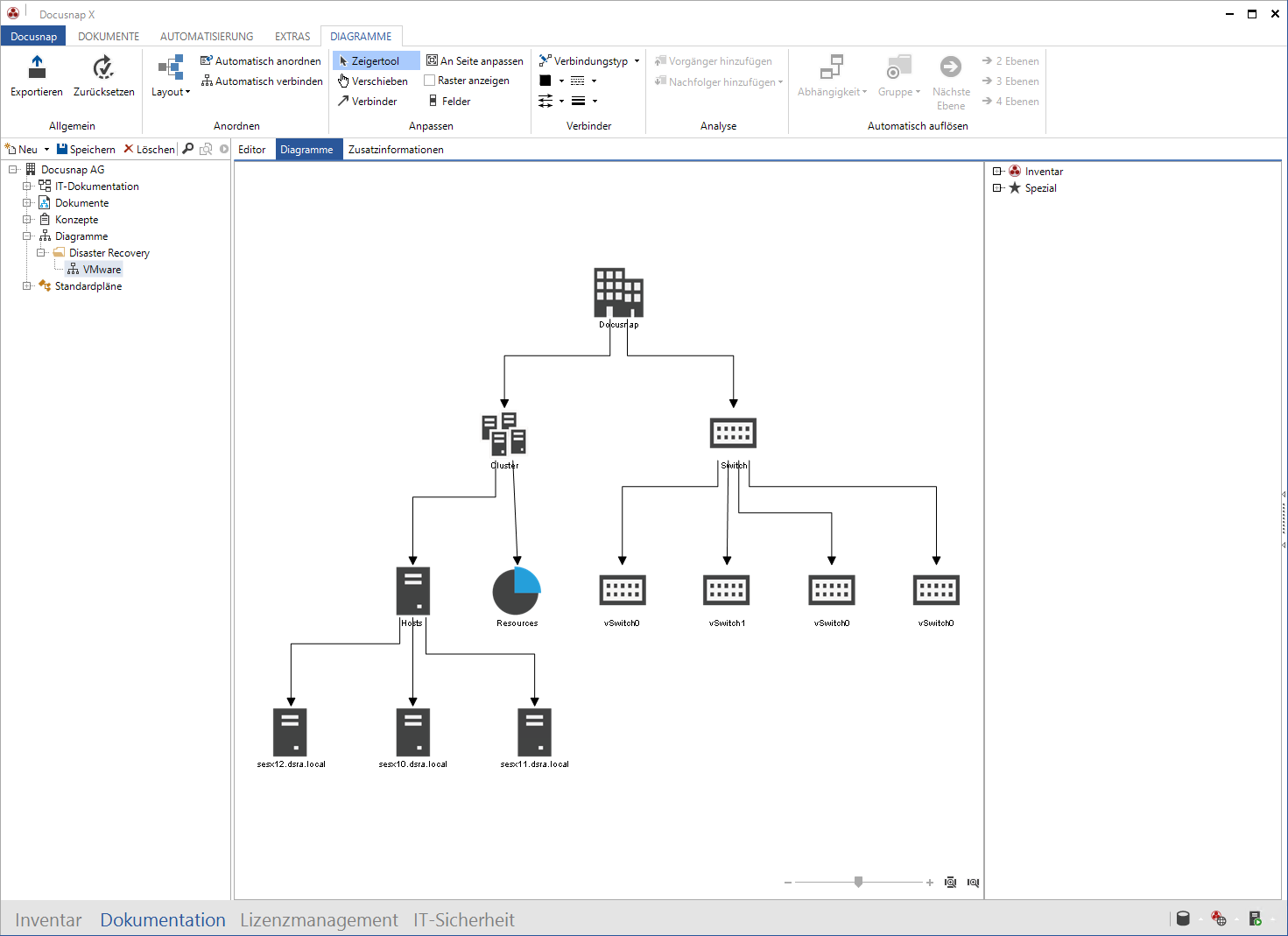The image size is (1288, 936).
Task: Select the sesx10.dsra.local server icon
Action: click(412, 732)
